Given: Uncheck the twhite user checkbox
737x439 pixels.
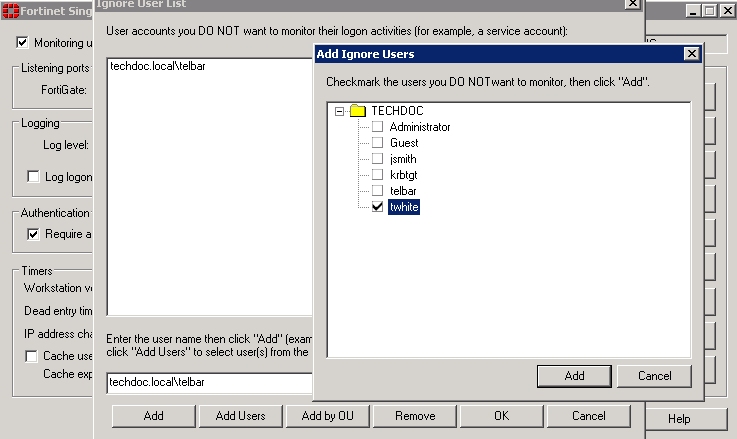Looking at the screenshot, I should coord(377,207).
